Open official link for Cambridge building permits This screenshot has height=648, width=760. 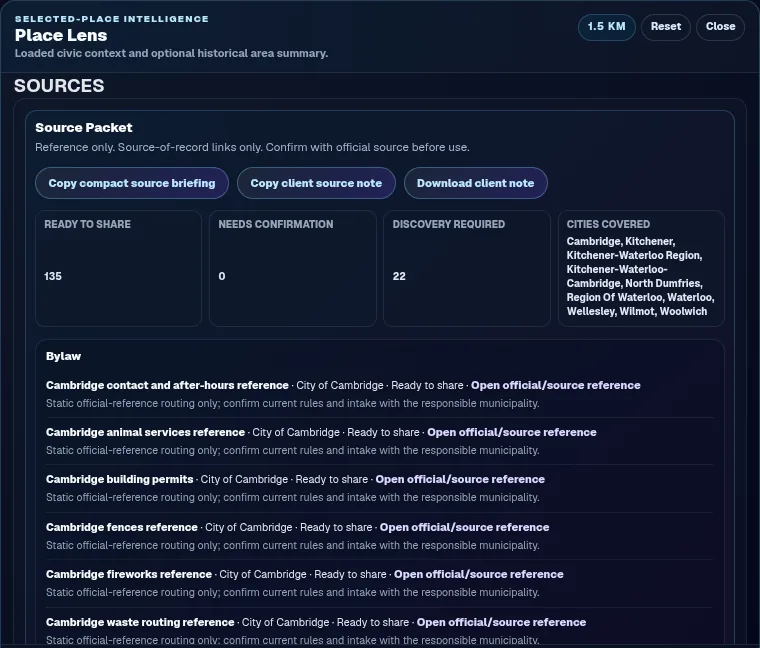pos(460,479)
